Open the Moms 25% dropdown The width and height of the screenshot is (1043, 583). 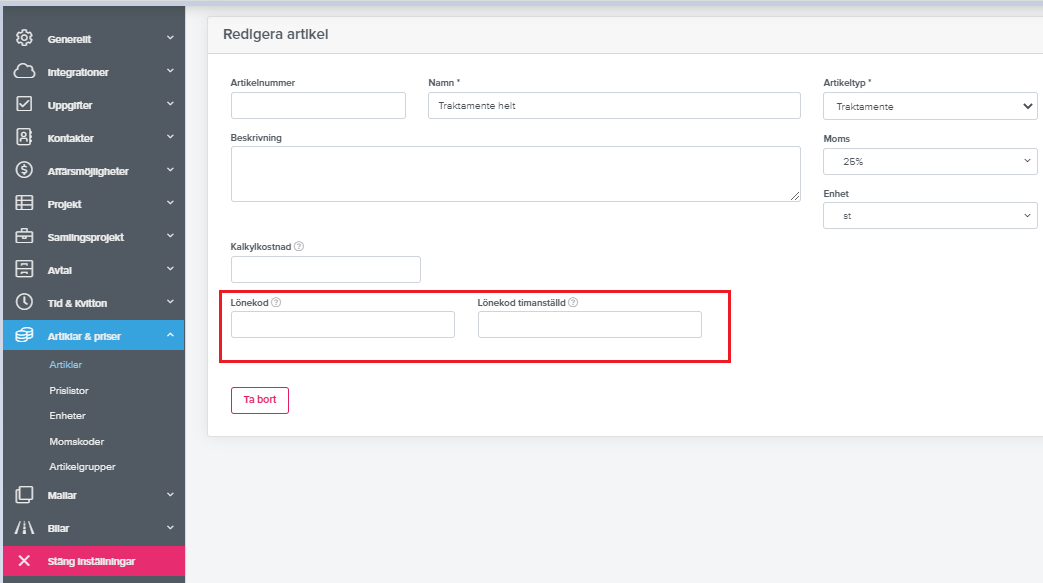coord(929,161)
